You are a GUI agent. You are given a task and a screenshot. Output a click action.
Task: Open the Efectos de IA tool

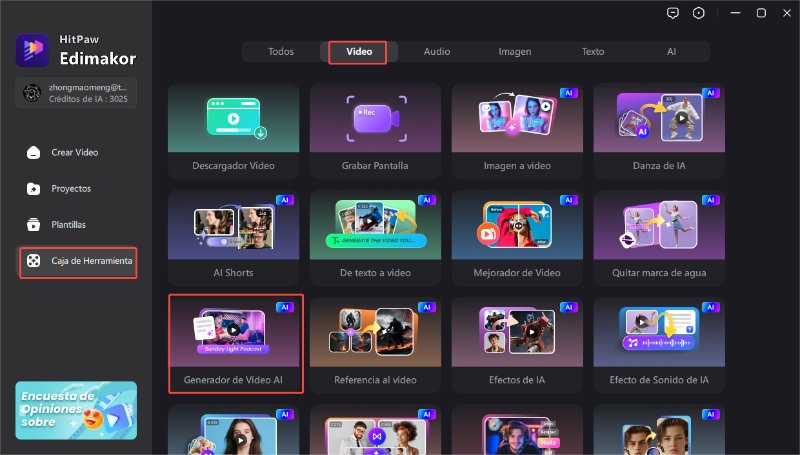coord(517,345)
